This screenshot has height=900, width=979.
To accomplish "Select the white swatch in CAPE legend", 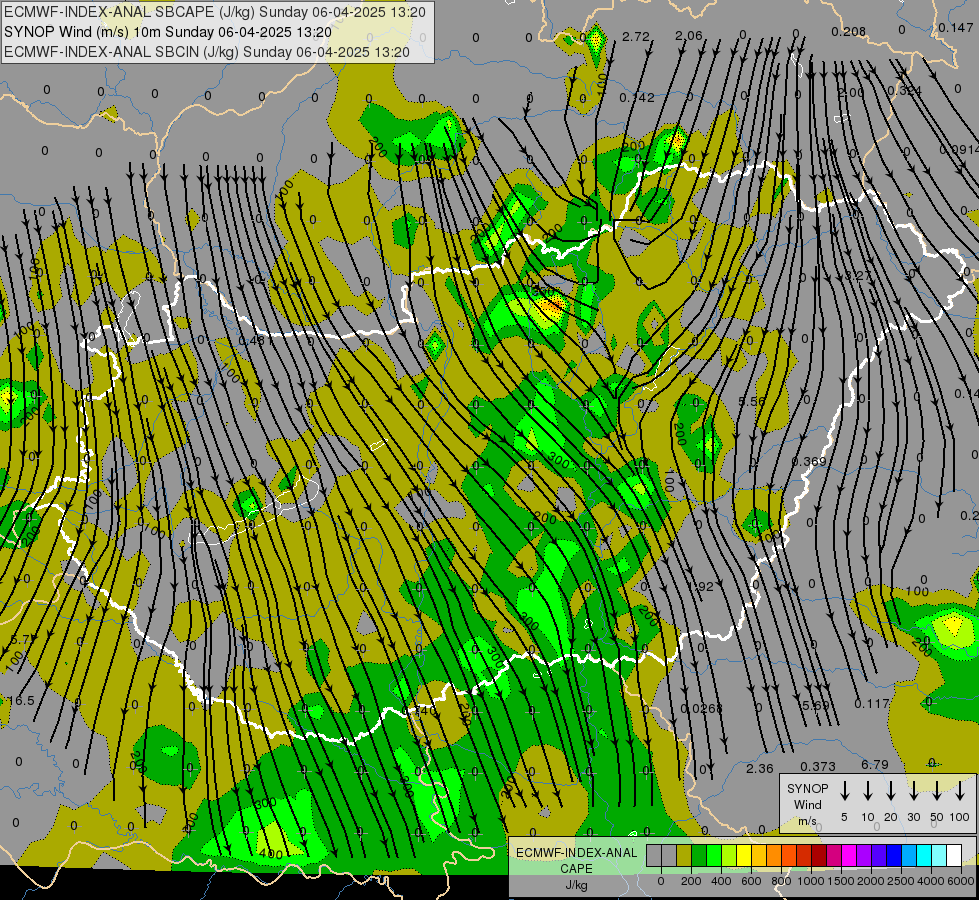I will click(x=953, y=856).
